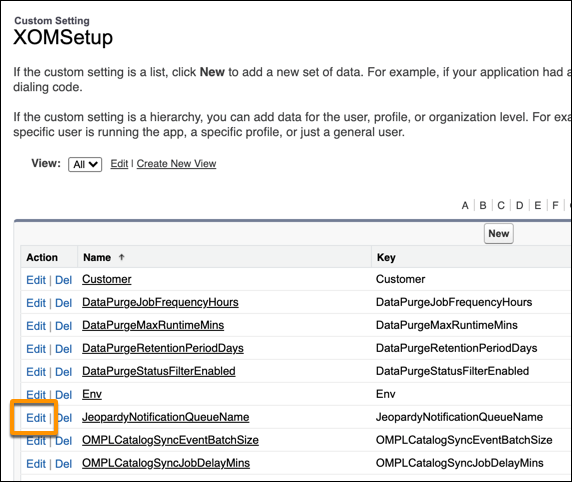Edit the Env row

pos(36,395)
